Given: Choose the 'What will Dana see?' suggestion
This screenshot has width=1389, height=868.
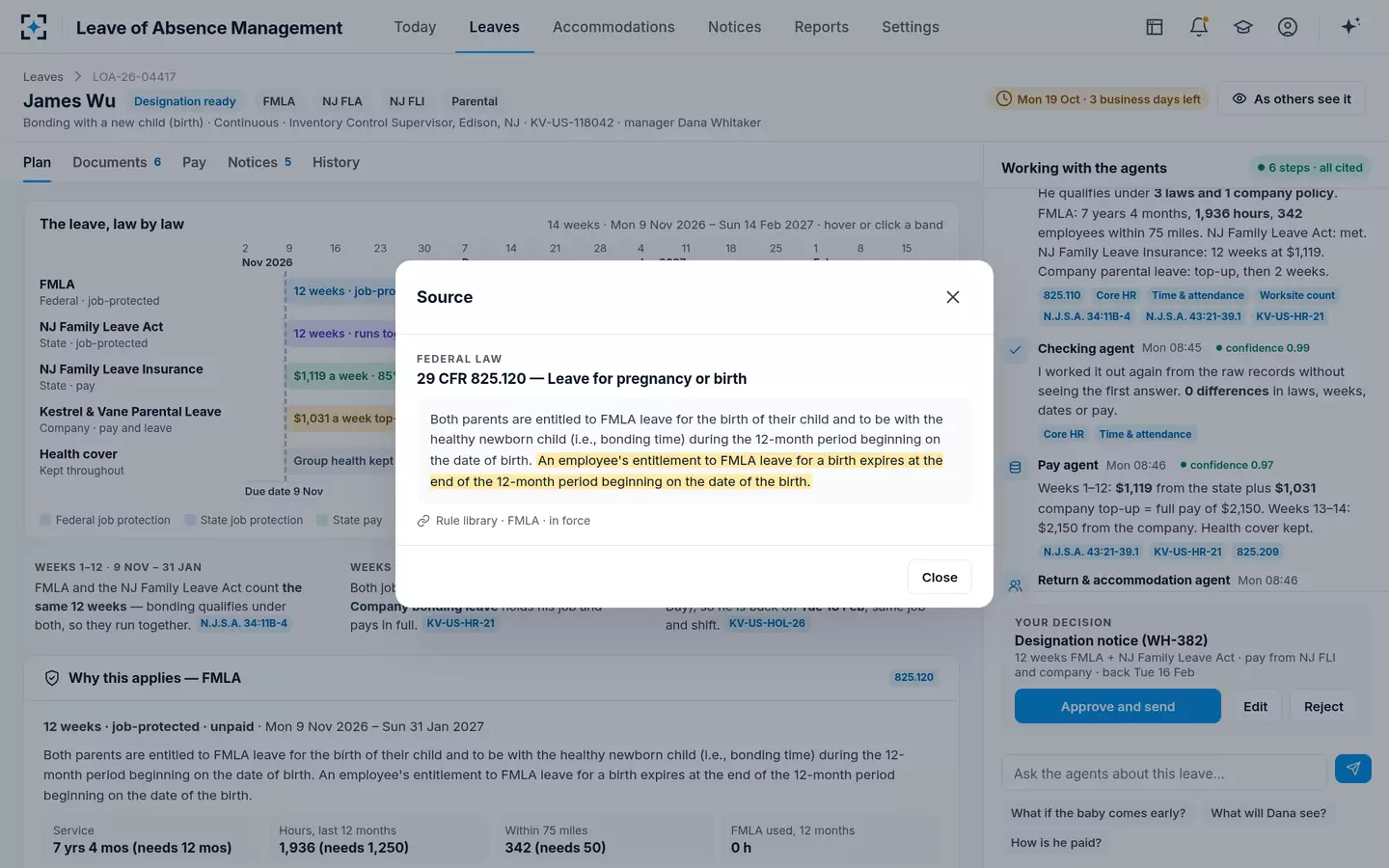Looking at the screenshot, I should tap(1268, 813).
